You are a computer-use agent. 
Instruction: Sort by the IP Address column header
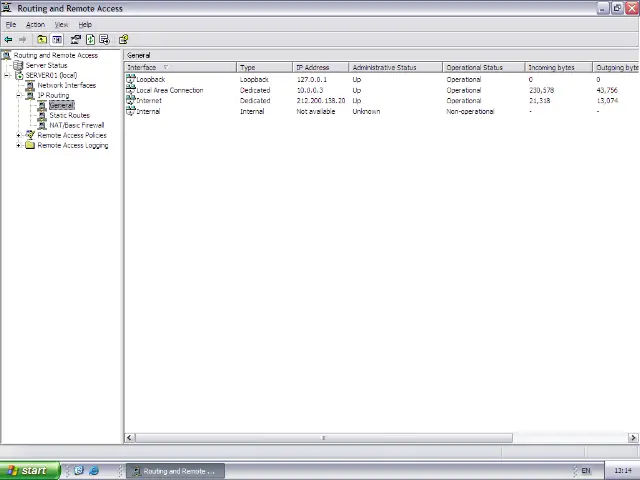pos(321,67)
